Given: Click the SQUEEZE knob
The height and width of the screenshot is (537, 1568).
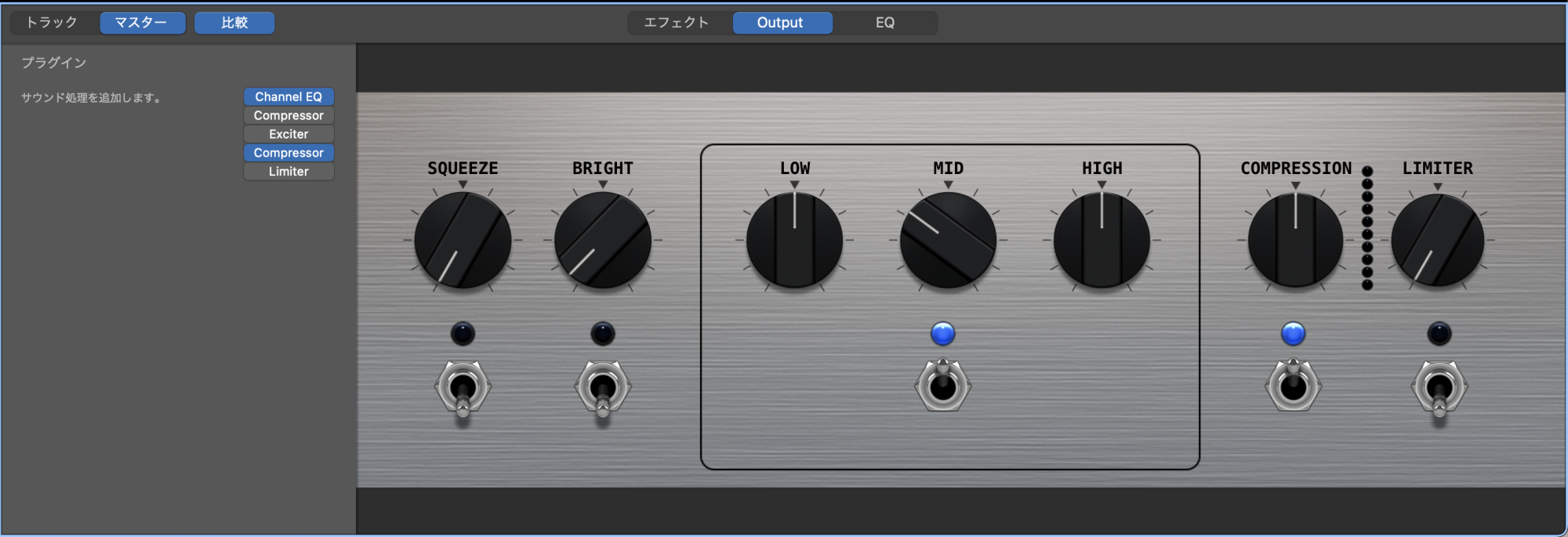Looking at the screenshot, I should click(463, 240).
